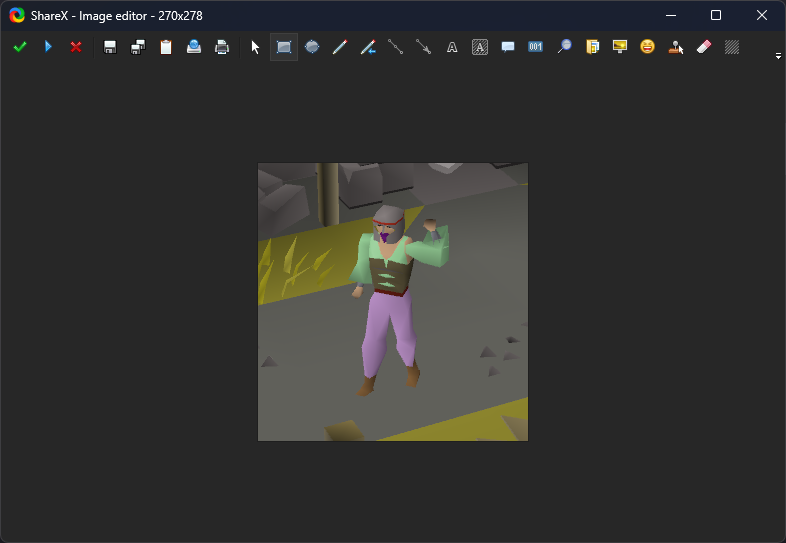Screen dimensions: 786x543
Task: Select the Arrow tool
Action: tap(424, 47)
